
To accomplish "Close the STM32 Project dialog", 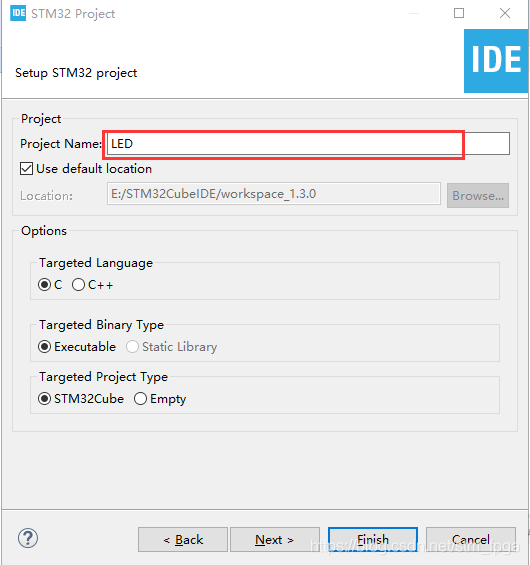I will (x=505, y=13).
